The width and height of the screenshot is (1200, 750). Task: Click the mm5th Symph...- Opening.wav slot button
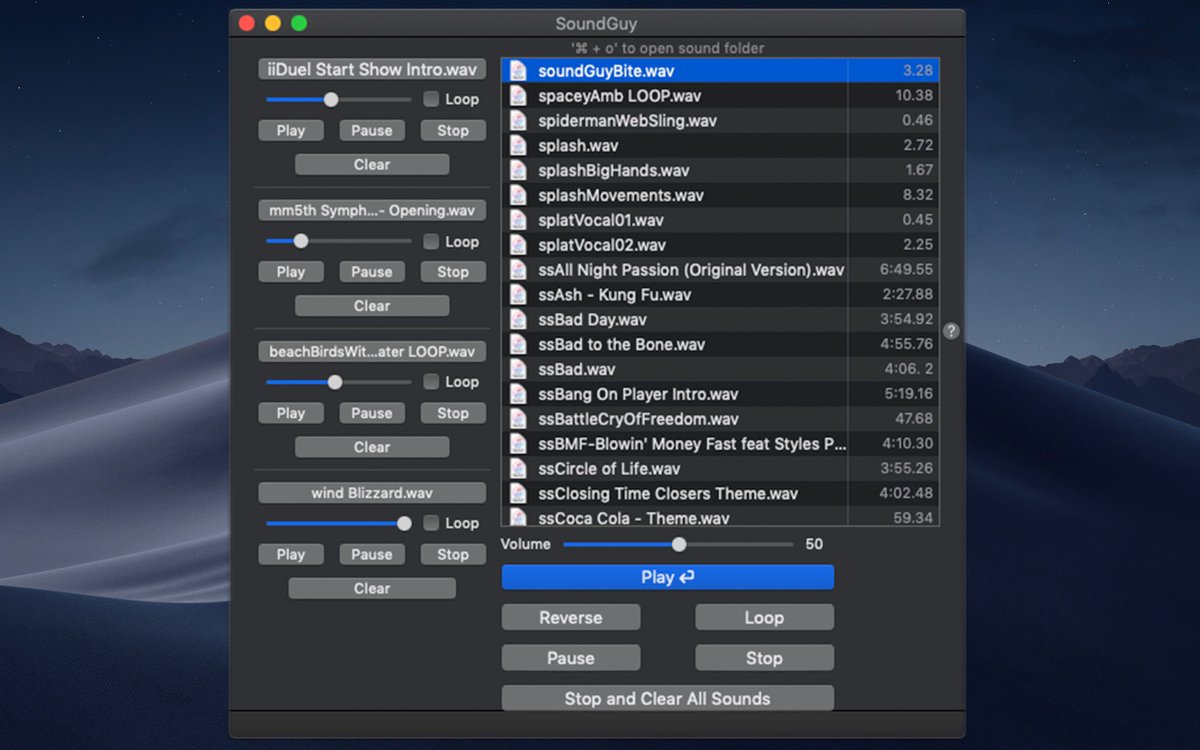pos(372,211)
